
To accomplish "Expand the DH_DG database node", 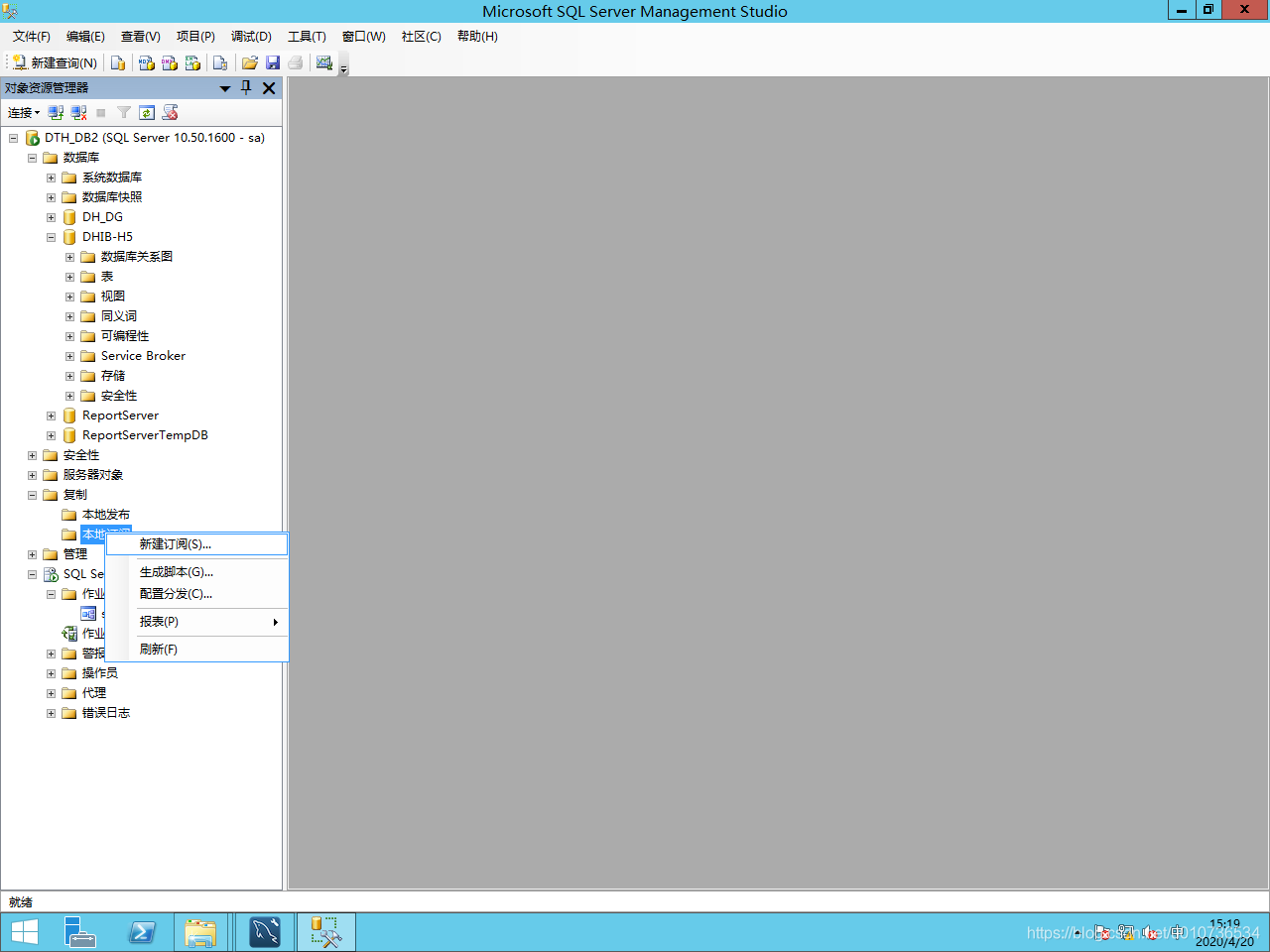I will 51,217.
